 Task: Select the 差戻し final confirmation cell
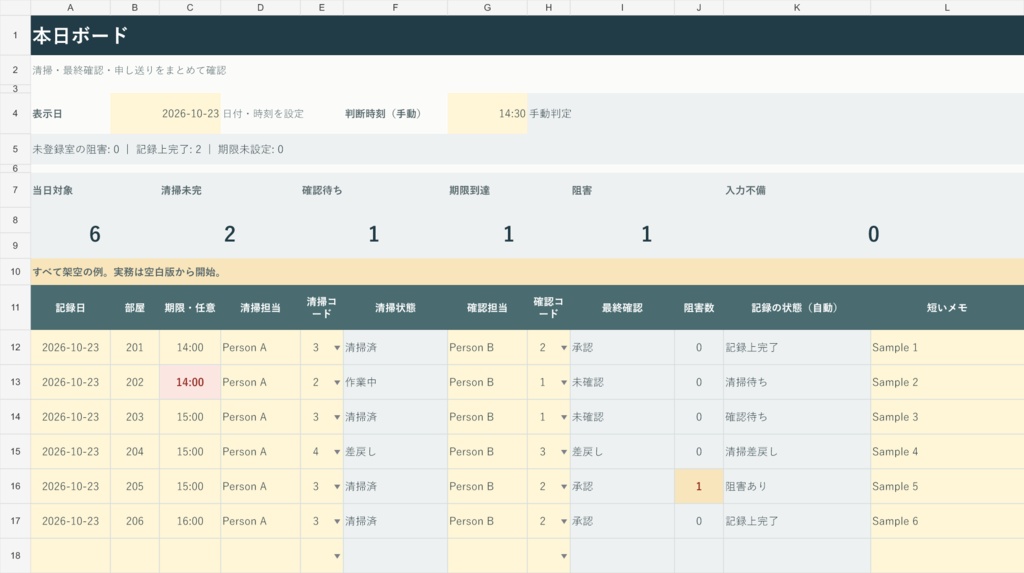click(622, 451)
